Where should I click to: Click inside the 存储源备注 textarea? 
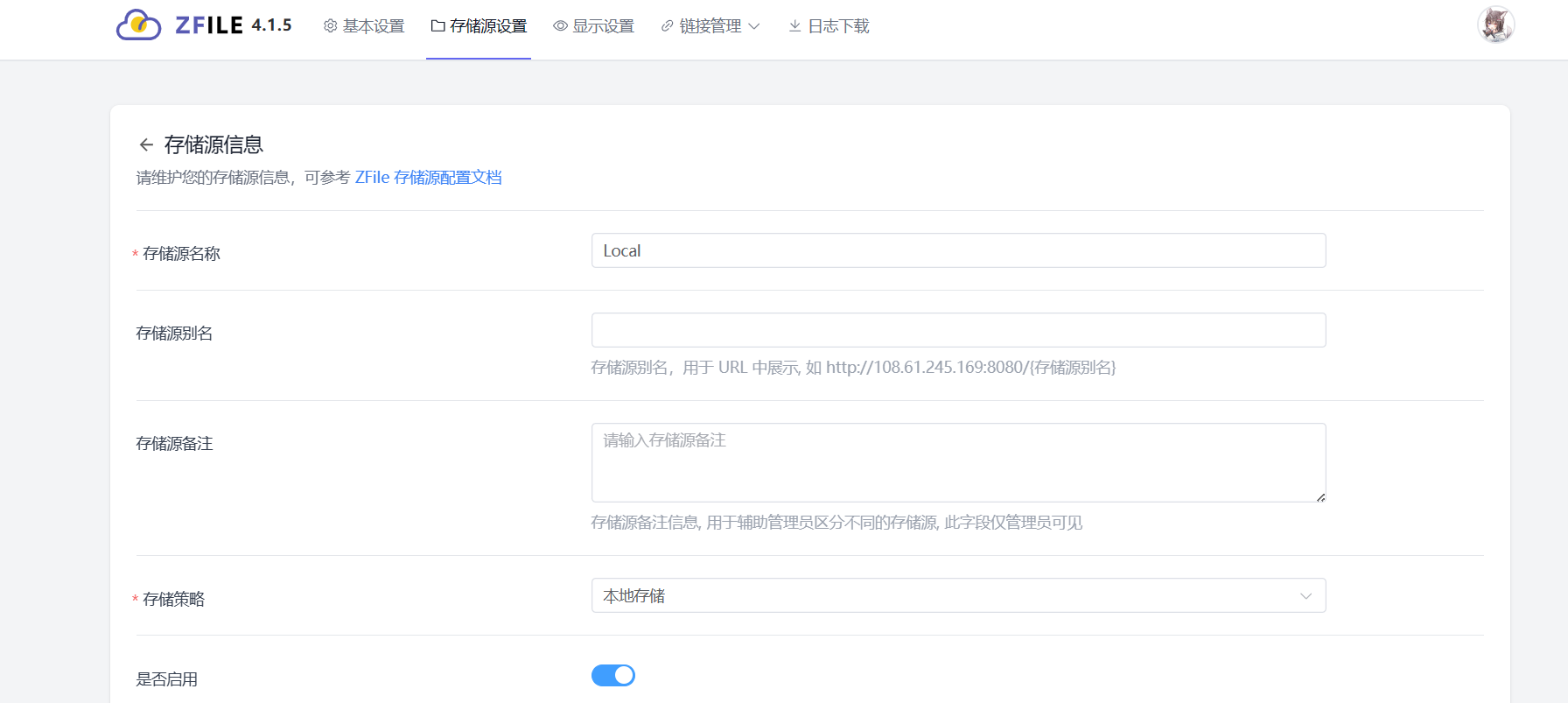coord(958,462)
